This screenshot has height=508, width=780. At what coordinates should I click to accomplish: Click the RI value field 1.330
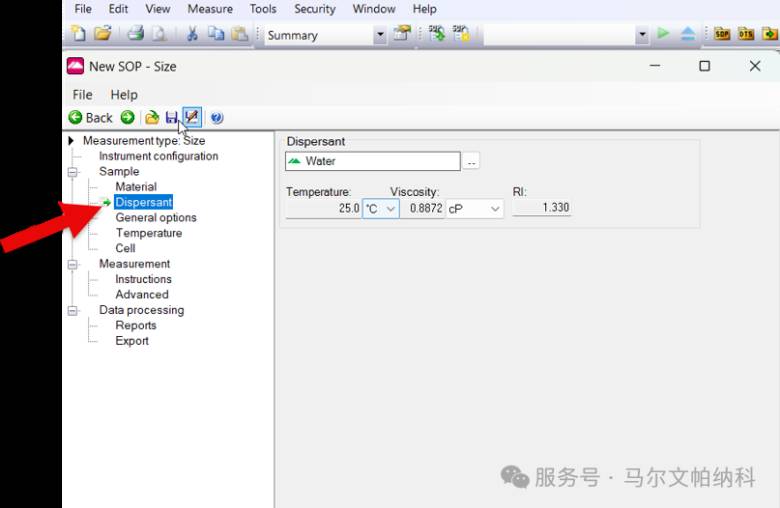coord(542,207)
